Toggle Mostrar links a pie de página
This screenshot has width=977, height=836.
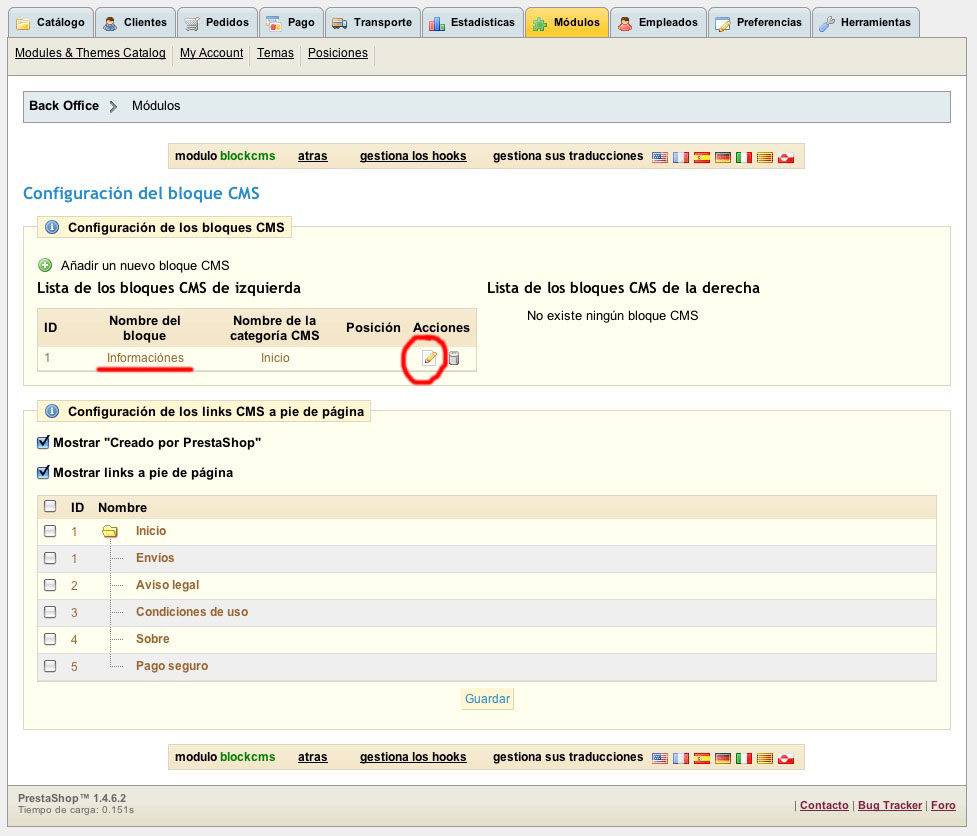click(x=43, y=472)
